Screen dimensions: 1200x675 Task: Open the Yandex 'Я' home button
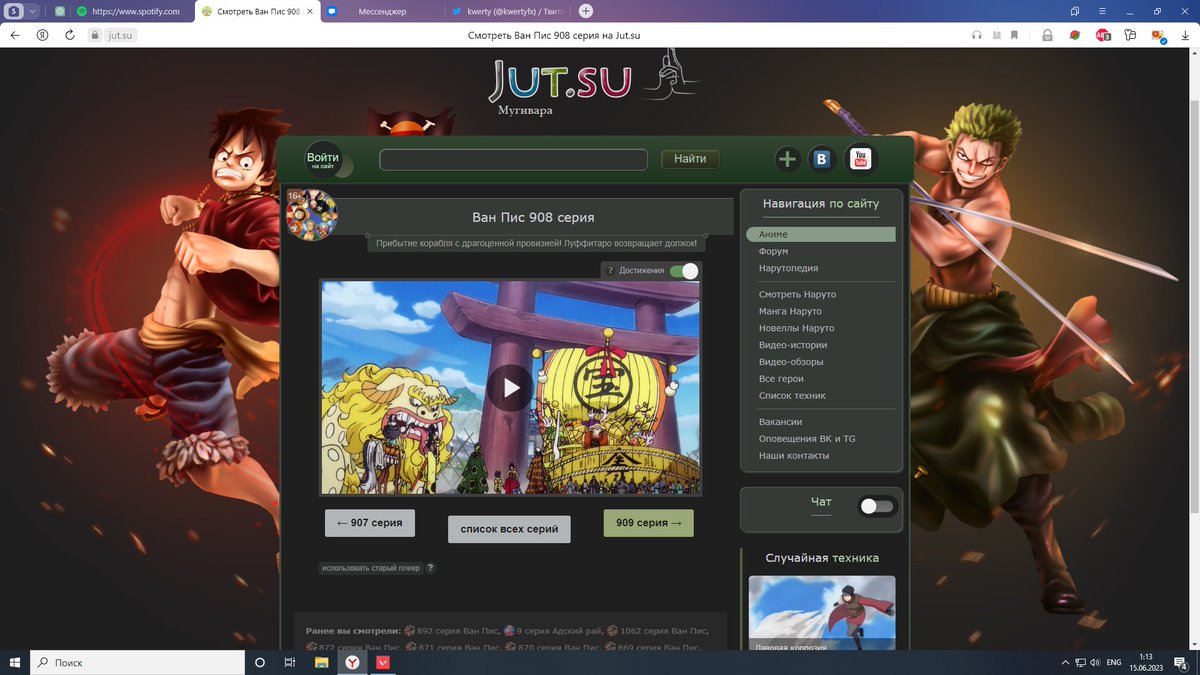pos(42,34)
